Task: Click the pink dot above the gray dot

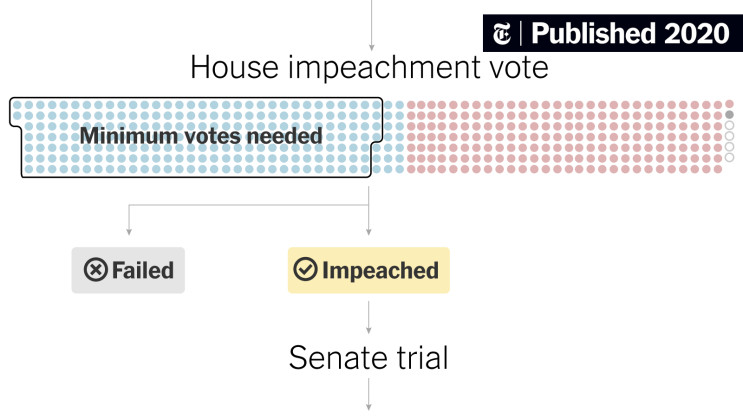Action: tap(729, 104)
